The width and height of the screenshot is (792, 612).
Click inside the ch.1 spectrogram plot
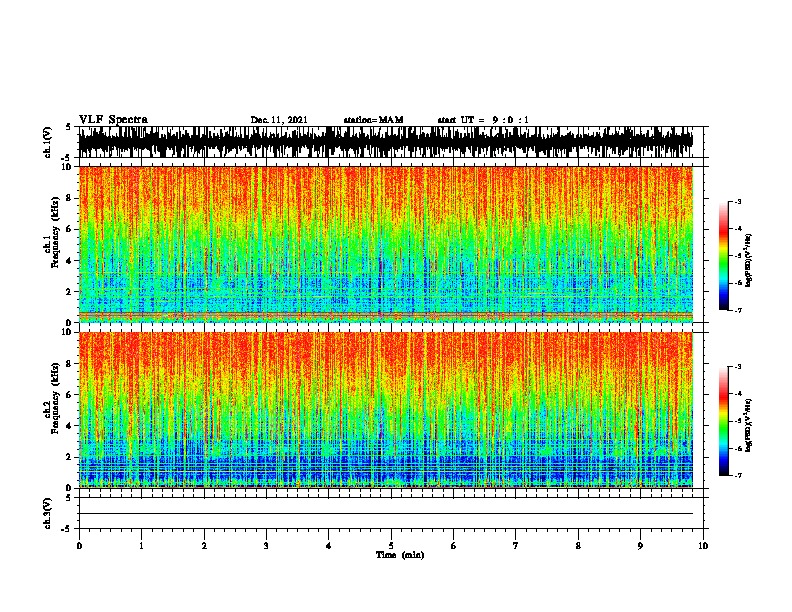(386, 244)
